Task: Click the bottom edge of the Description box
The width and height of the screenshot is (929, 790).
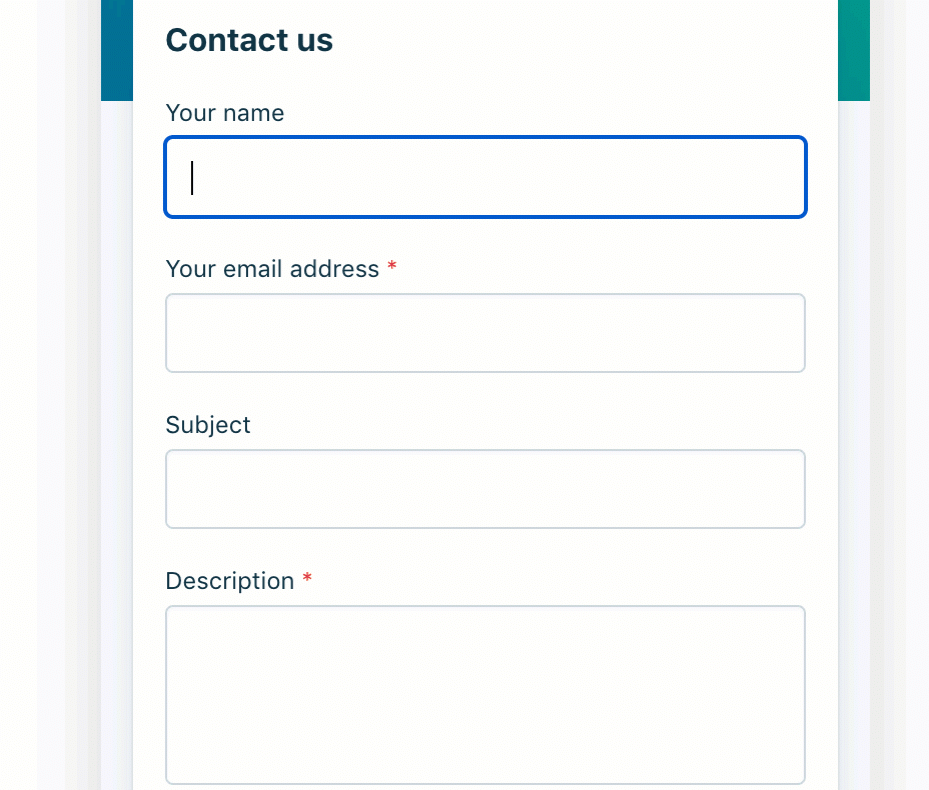Action: 485,780
